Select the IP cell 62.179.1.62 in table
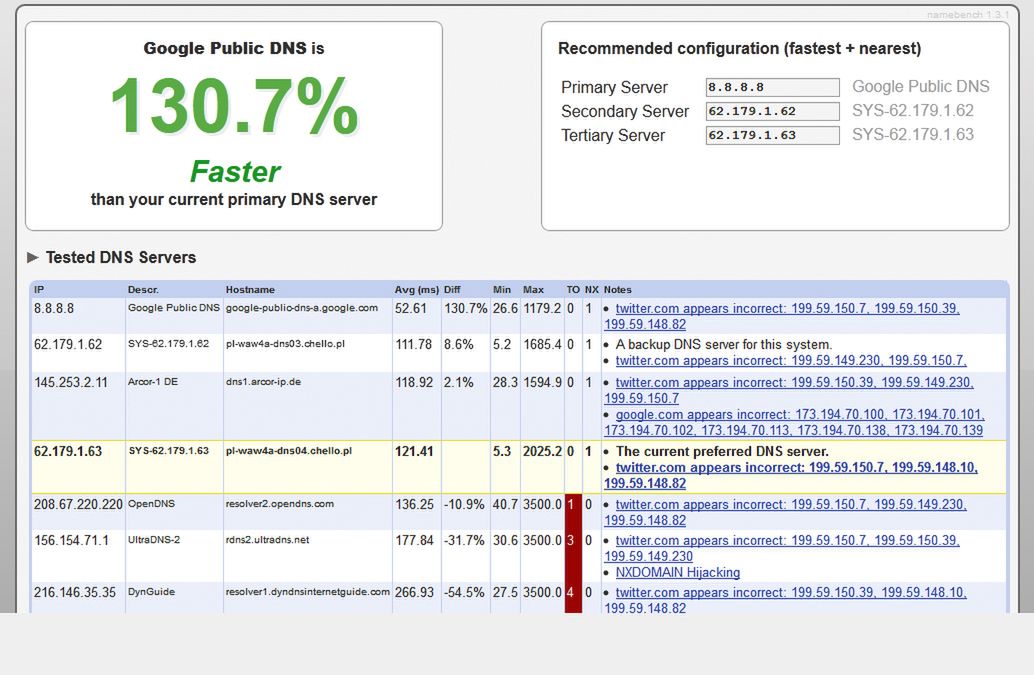 coord(68,344)
